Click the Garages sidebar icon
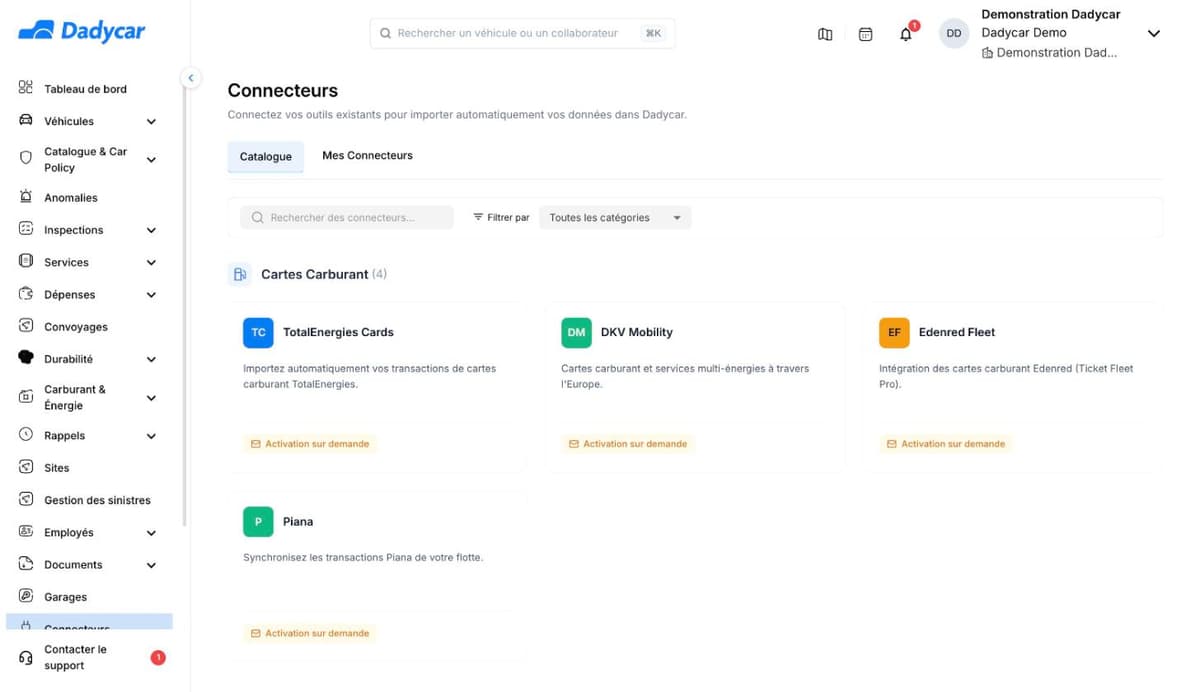This screenshot has width=1200, height=692. pos(26,596)
